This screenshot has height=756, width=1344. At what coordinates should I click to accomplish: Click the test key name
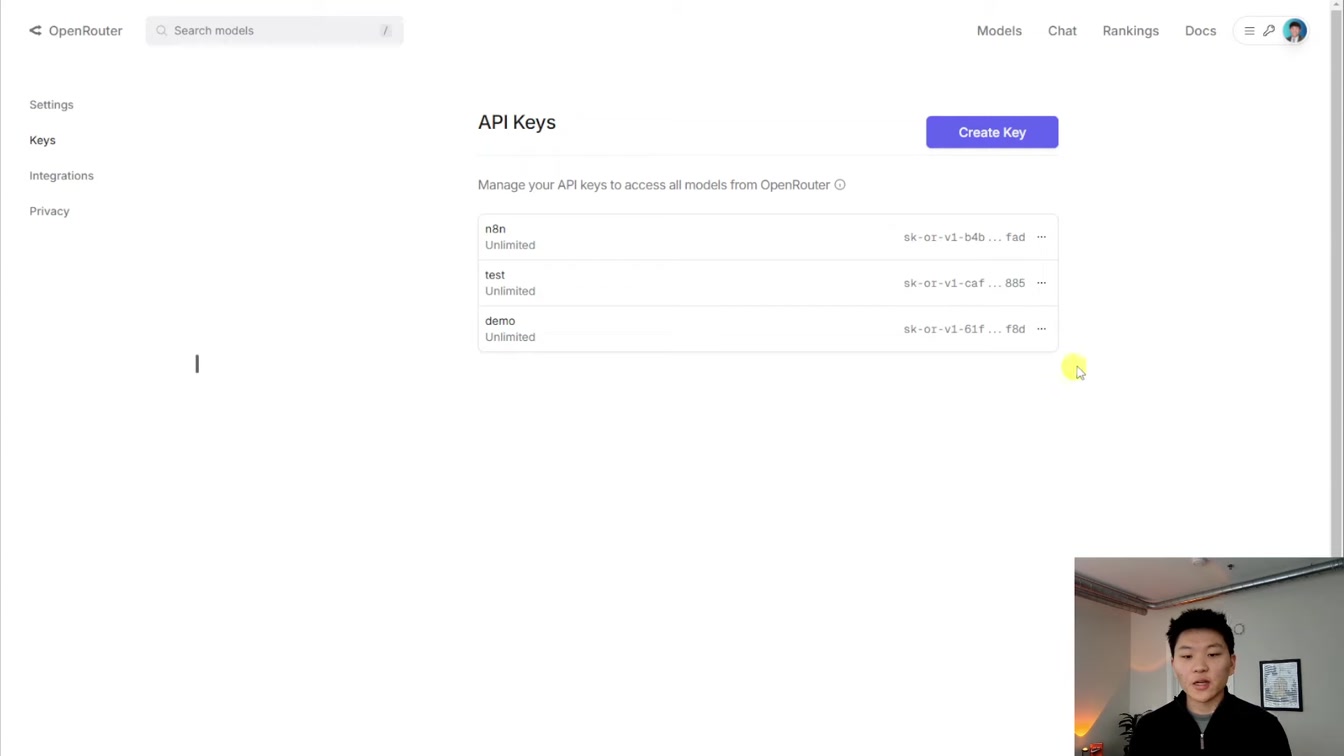(x=495, y=275)
